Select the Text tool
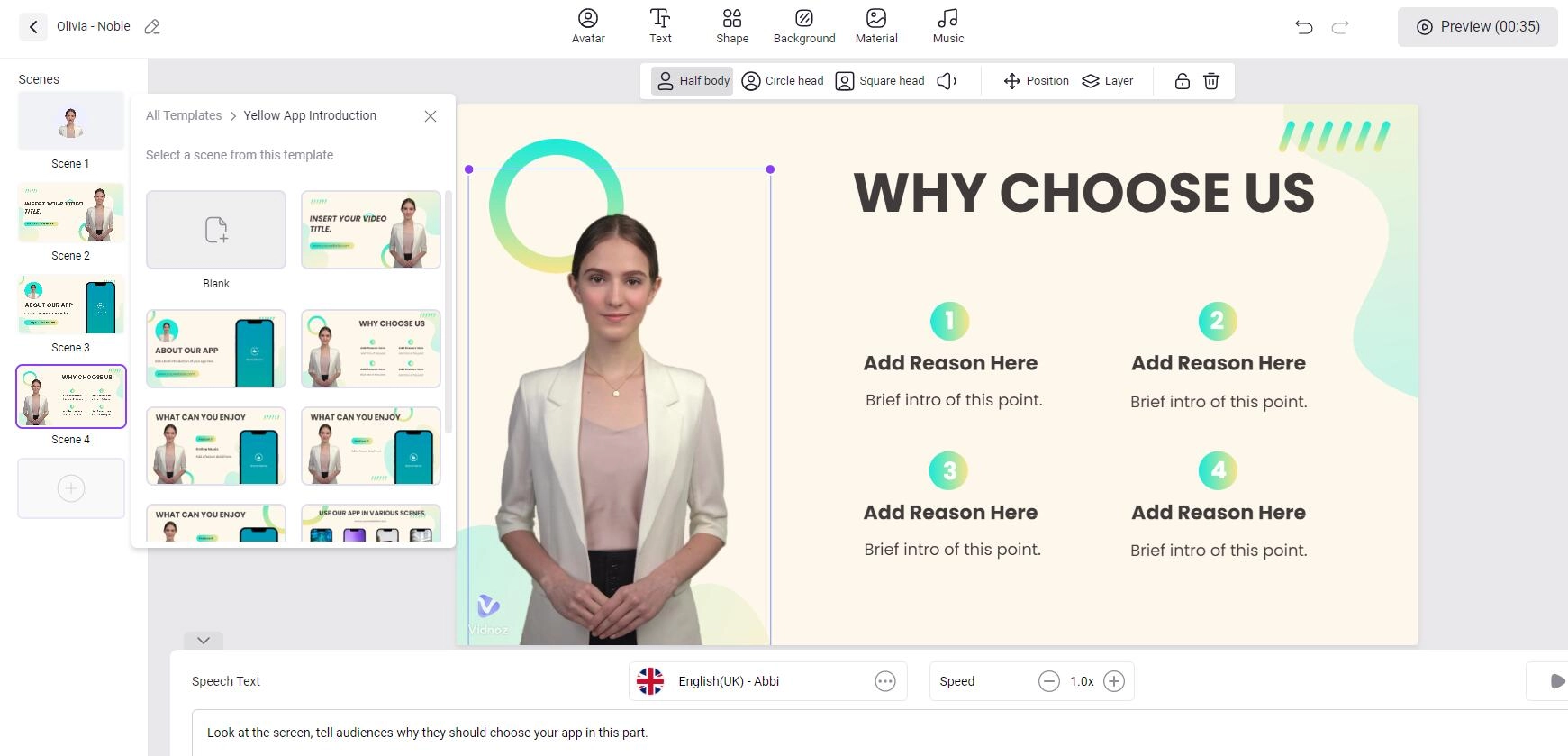The height and width of the screenshot is (756, 1568). (660, 26)
